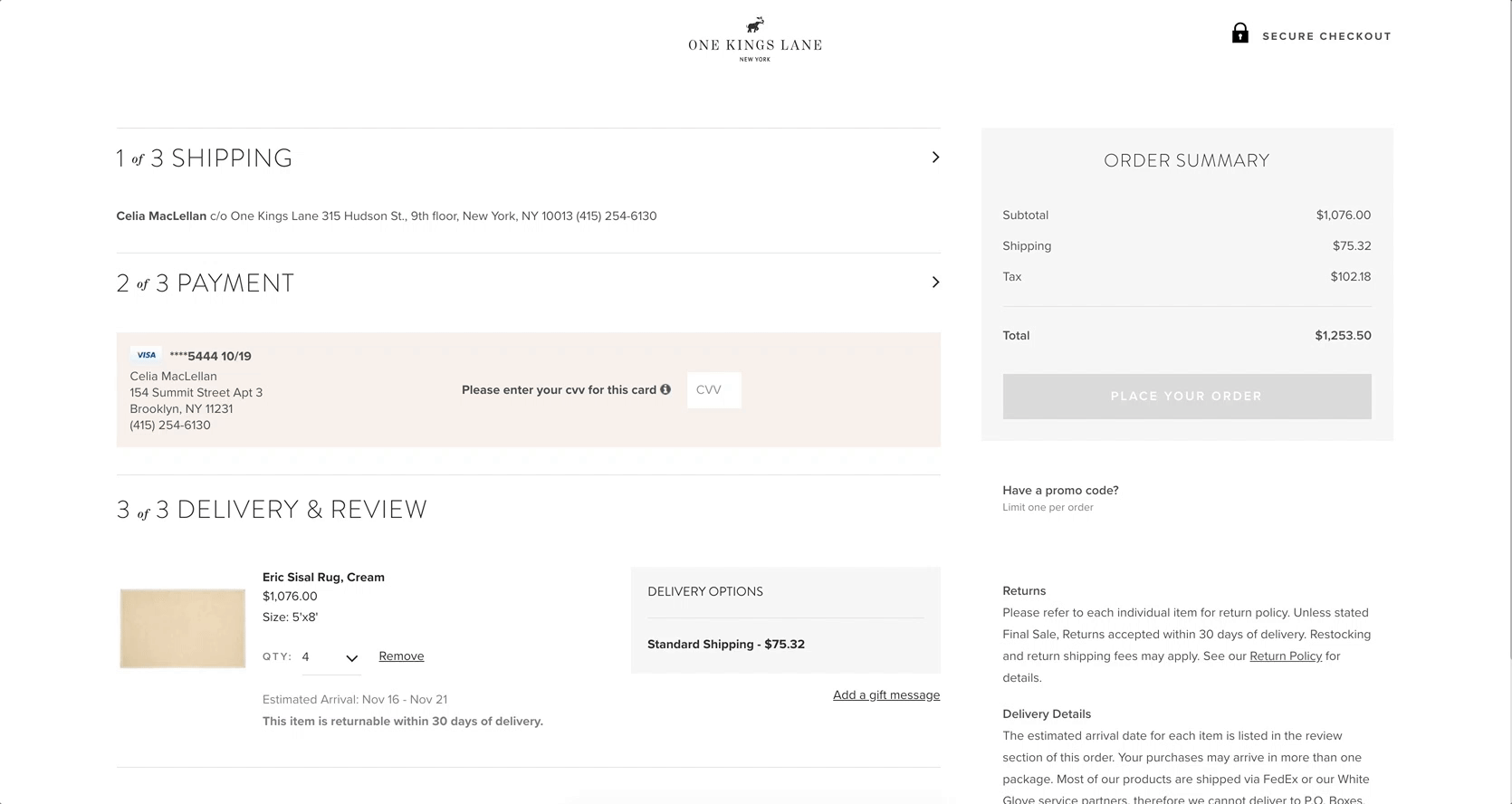This screenshot has height=804, width=1512.
Task: Click the Secure Checkout label
Action: [1326, 36]
